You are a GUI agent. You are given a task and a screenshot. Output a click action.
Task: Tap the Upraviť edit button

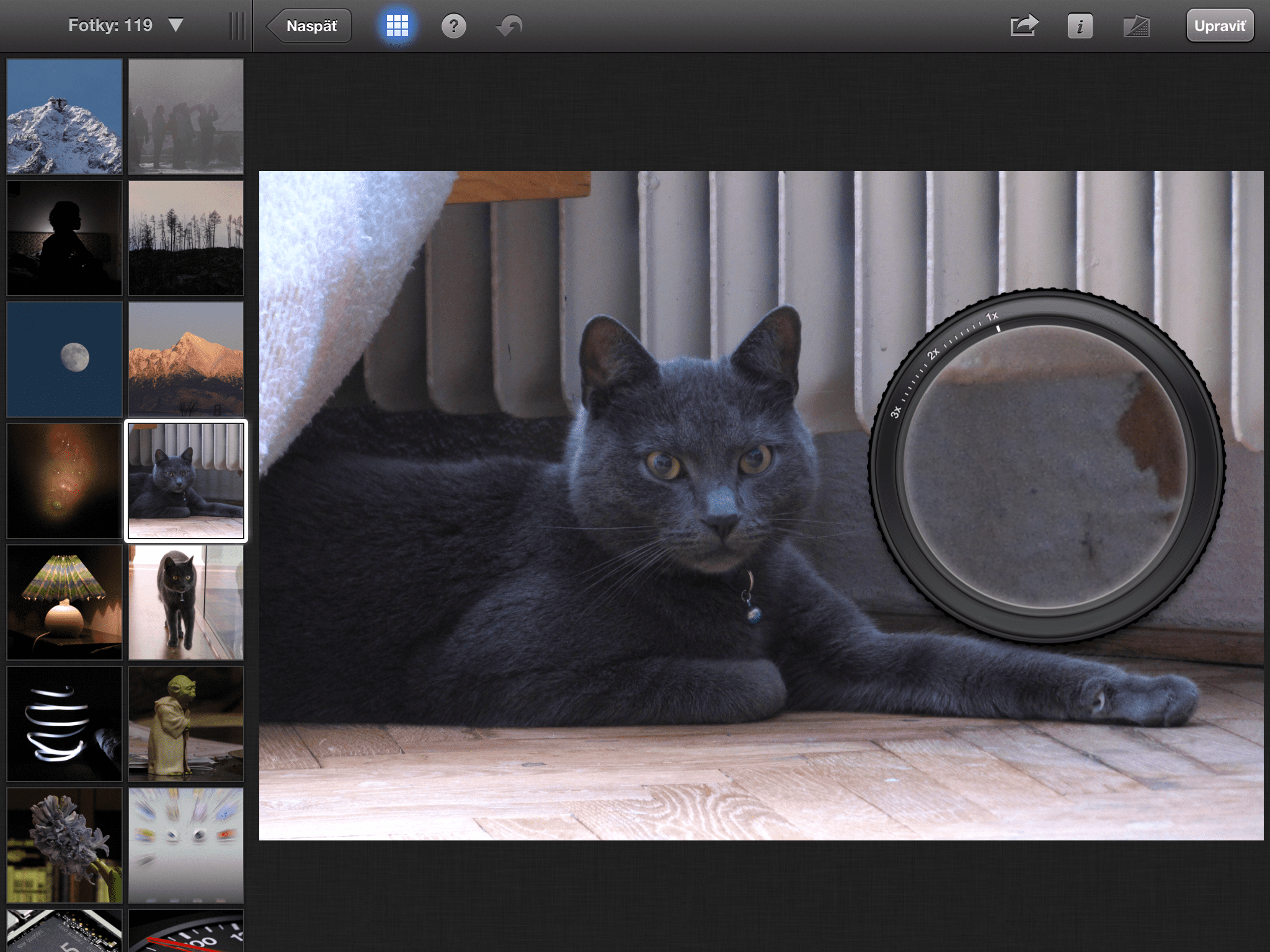pos(1220,26)
